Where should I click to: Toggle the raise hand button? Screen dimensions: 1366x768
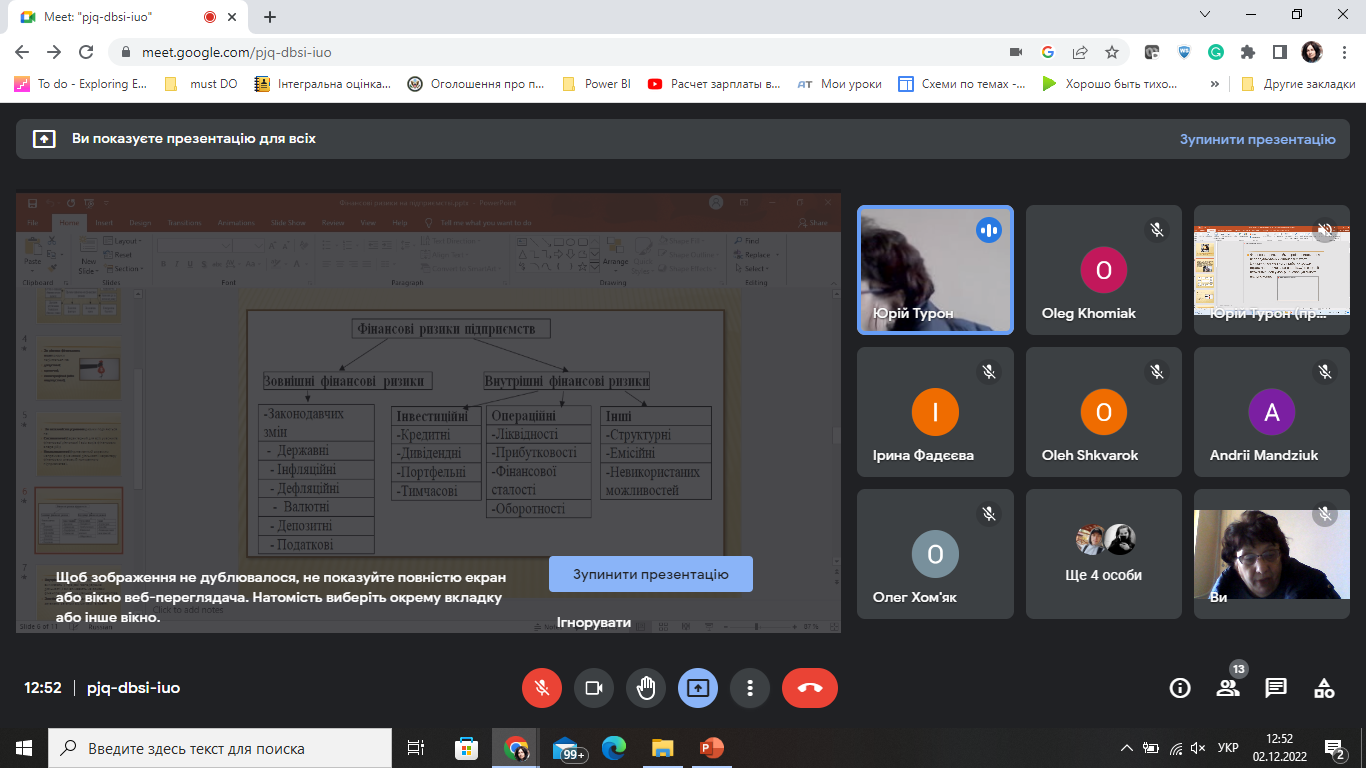(646, 688)
